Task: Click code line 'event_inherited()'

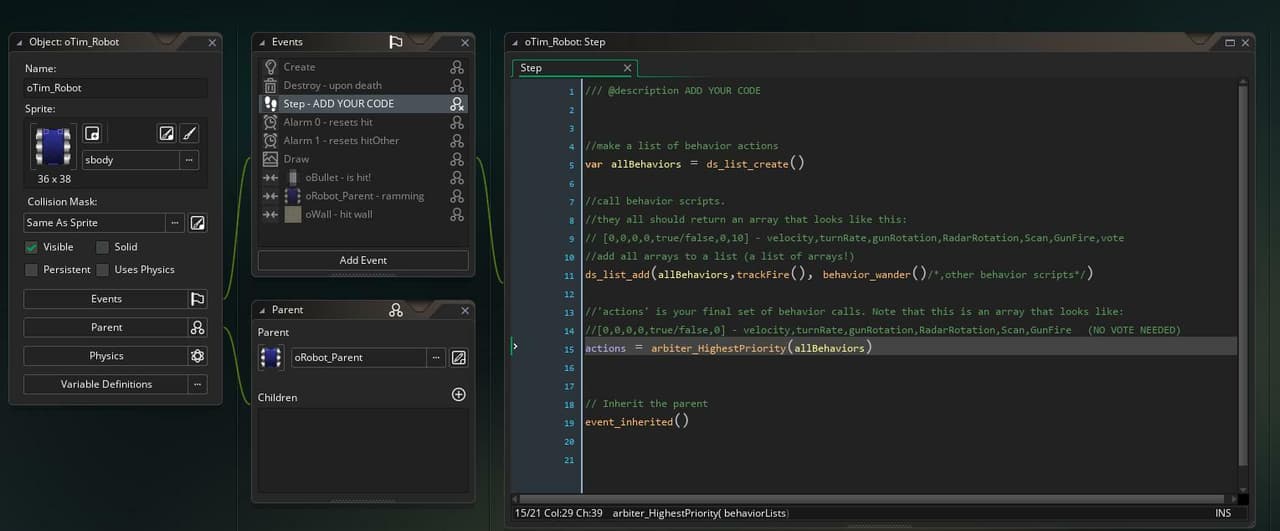Action: tap(637, 422)
